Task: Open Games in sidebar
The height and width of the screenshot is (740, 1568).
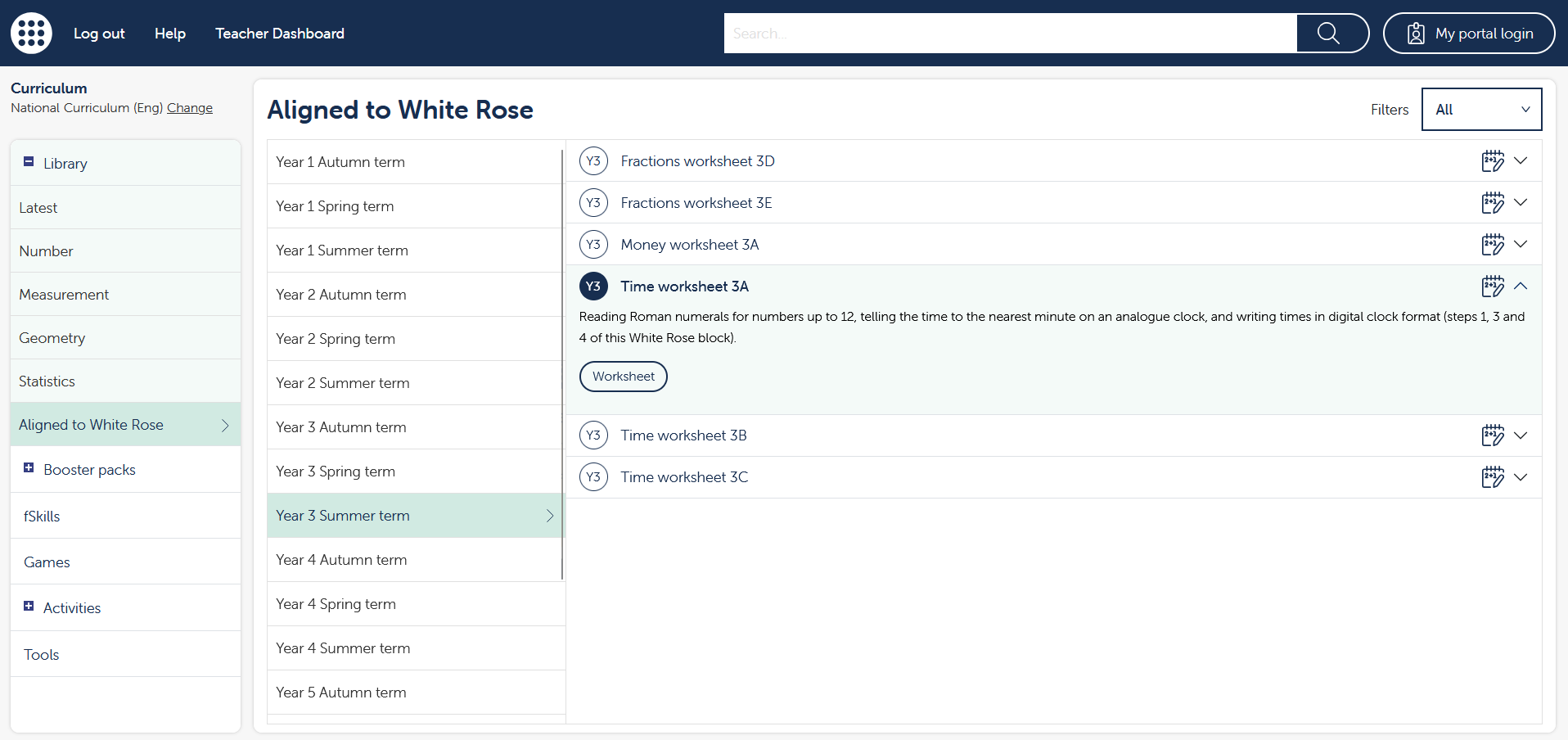Action: coord(125,562)
